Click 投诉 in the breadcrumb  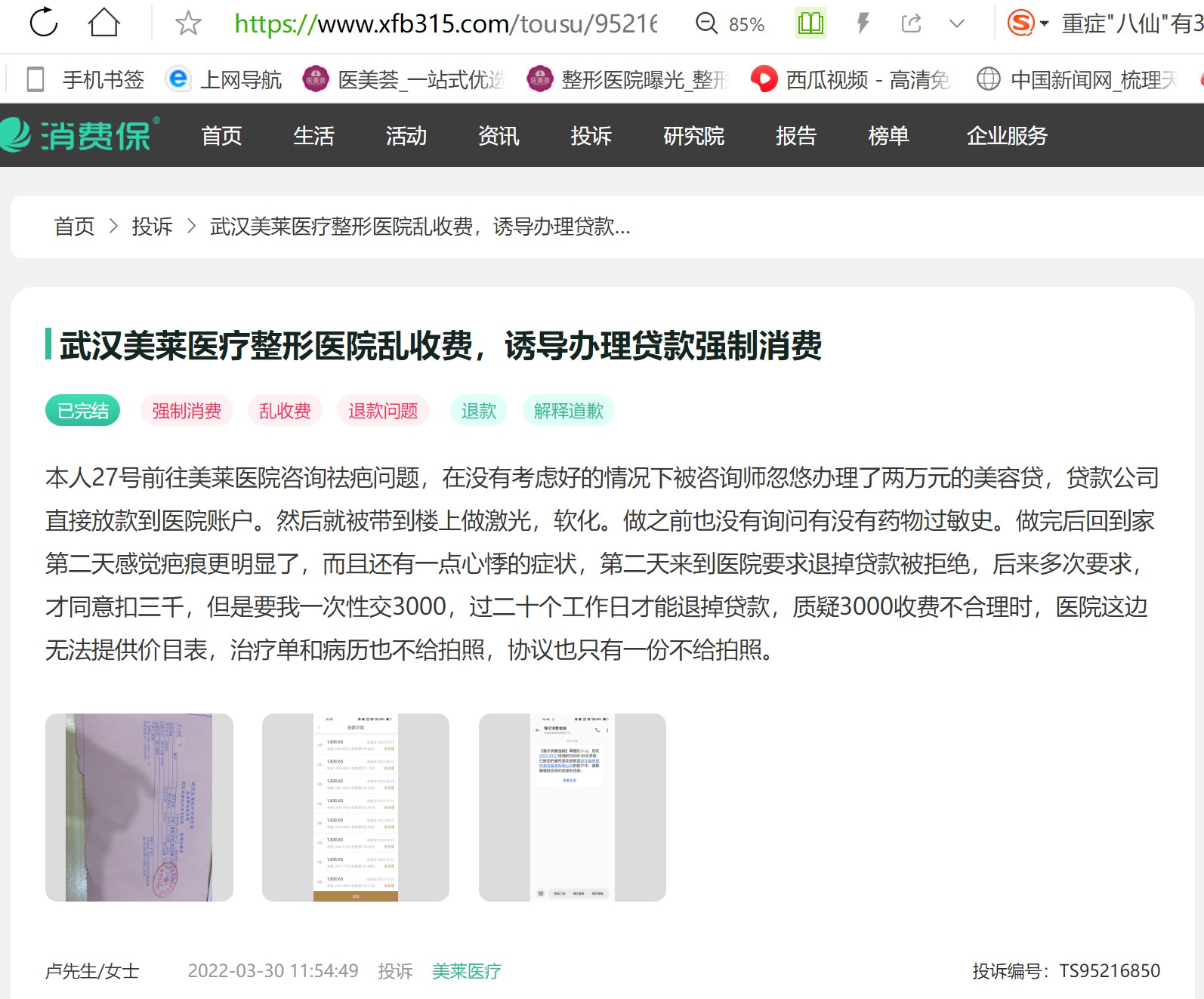152,227
